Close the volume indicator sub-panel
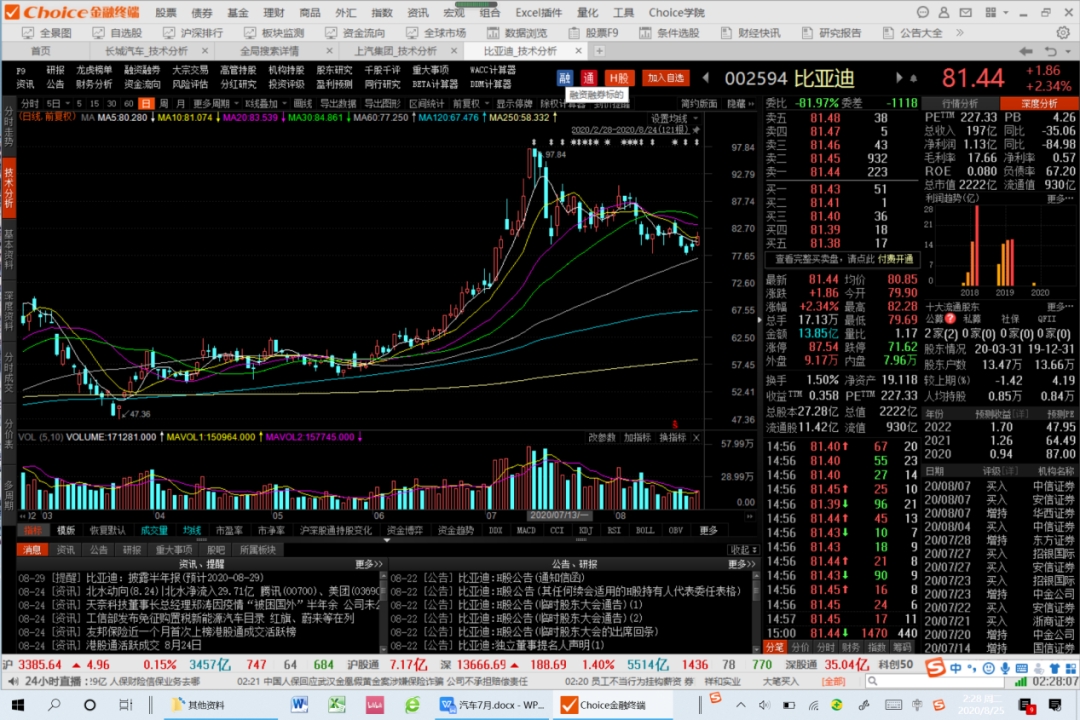 (x=696, y=438)
